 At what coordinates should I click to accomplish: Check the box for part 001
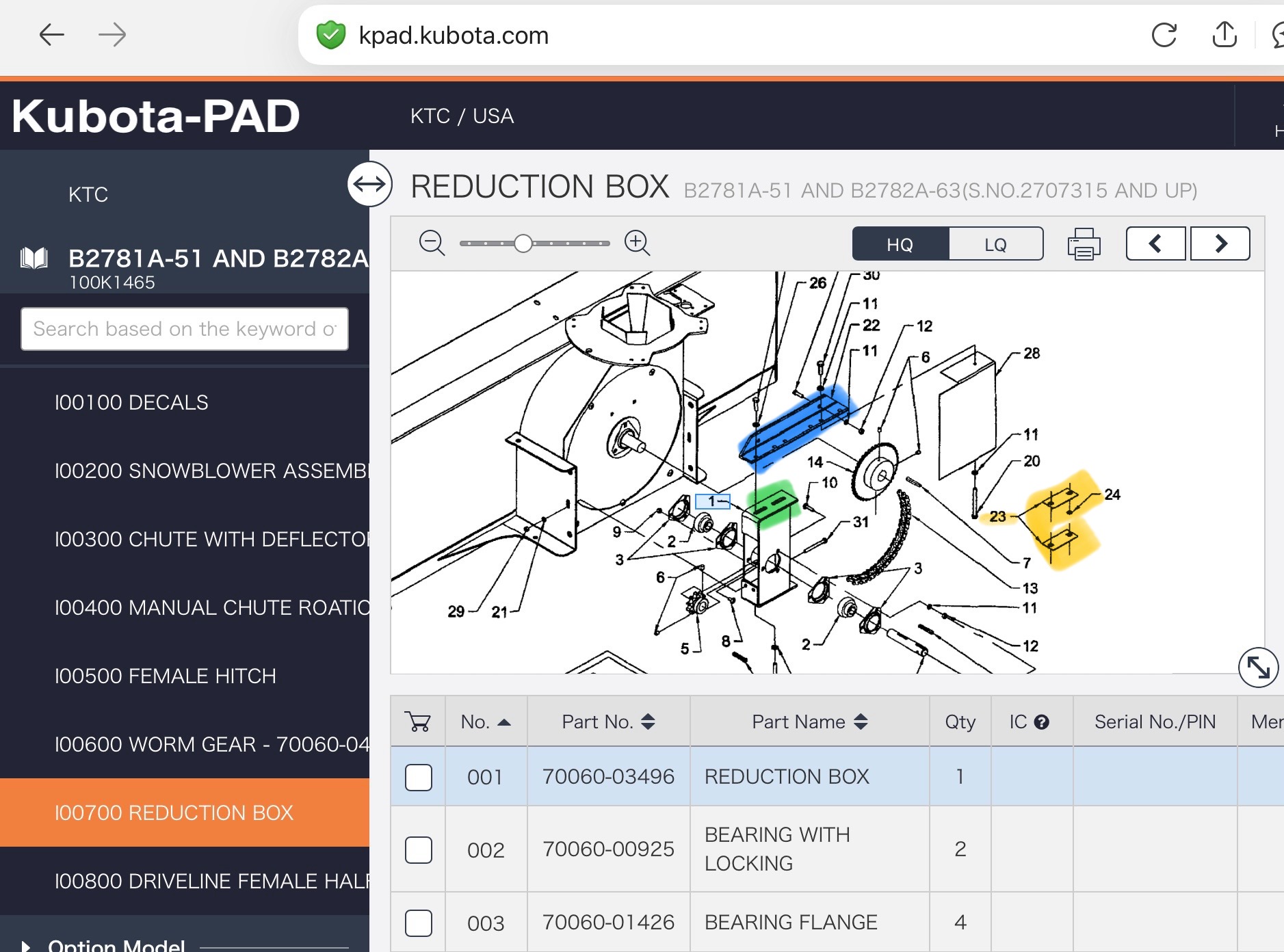[419, 777]
